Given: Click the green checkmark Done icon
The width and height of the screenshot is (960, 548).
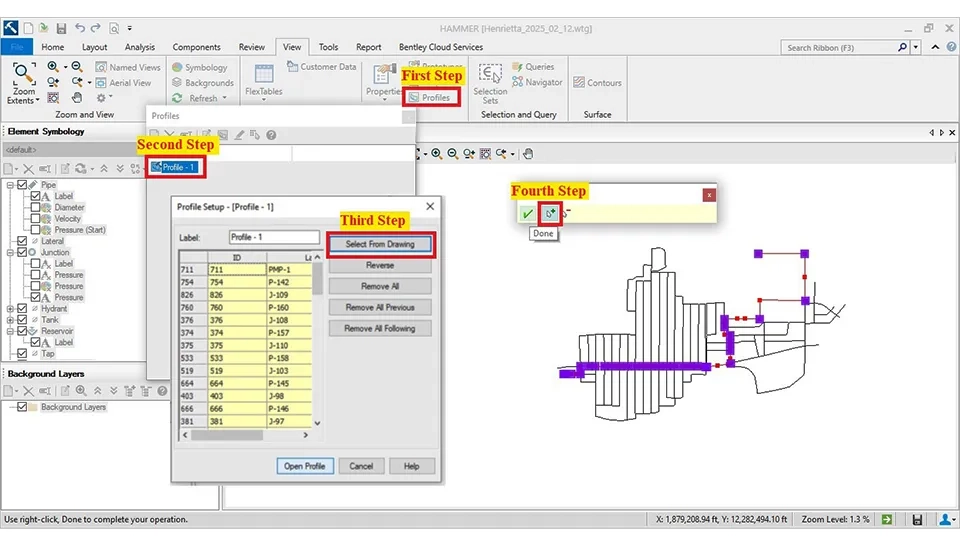Looking at the screenshot, I should point(527,213).
